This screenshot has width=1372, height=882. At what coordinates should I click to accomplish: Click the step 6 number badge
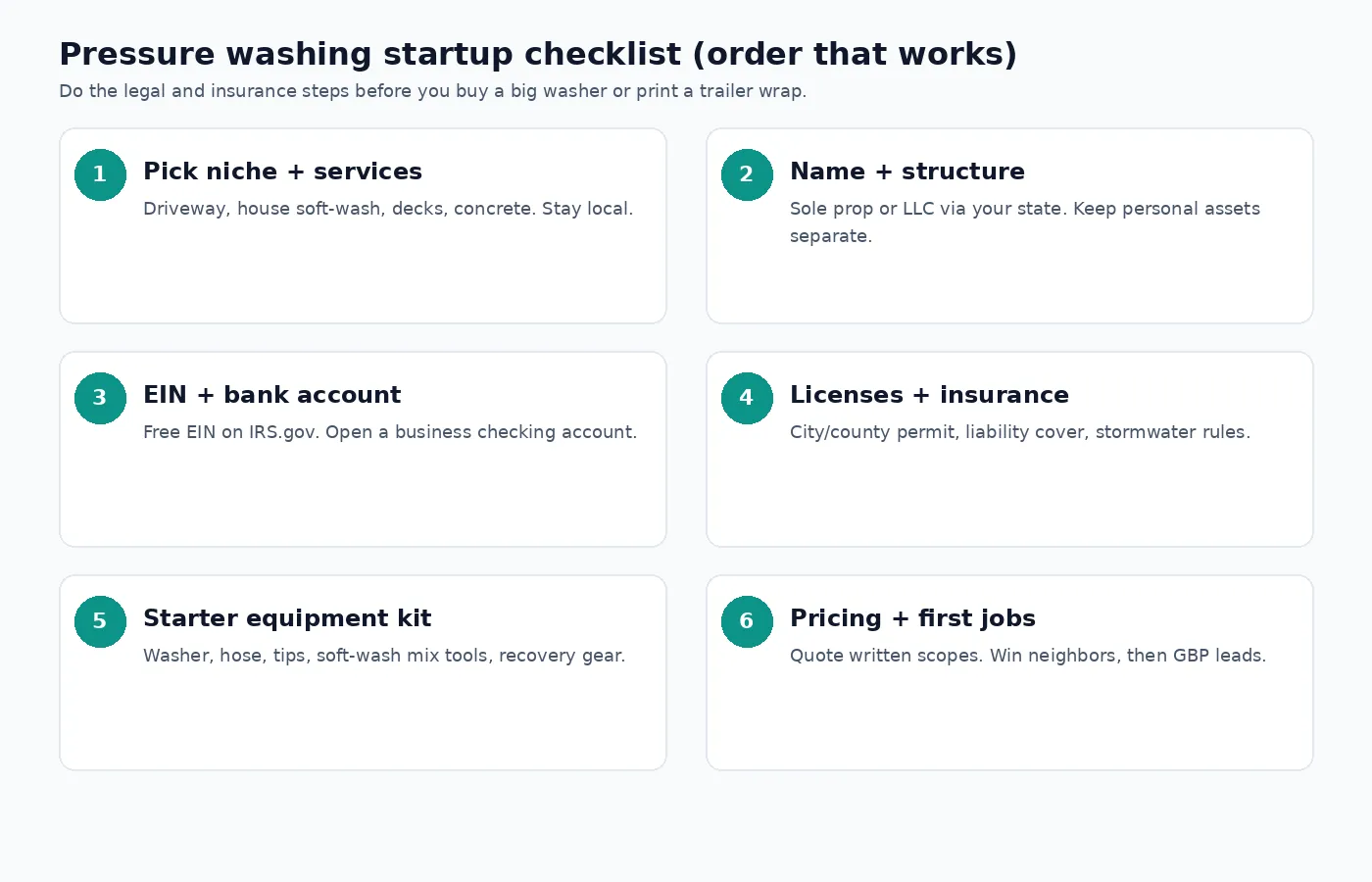click(x=747, y=621)
